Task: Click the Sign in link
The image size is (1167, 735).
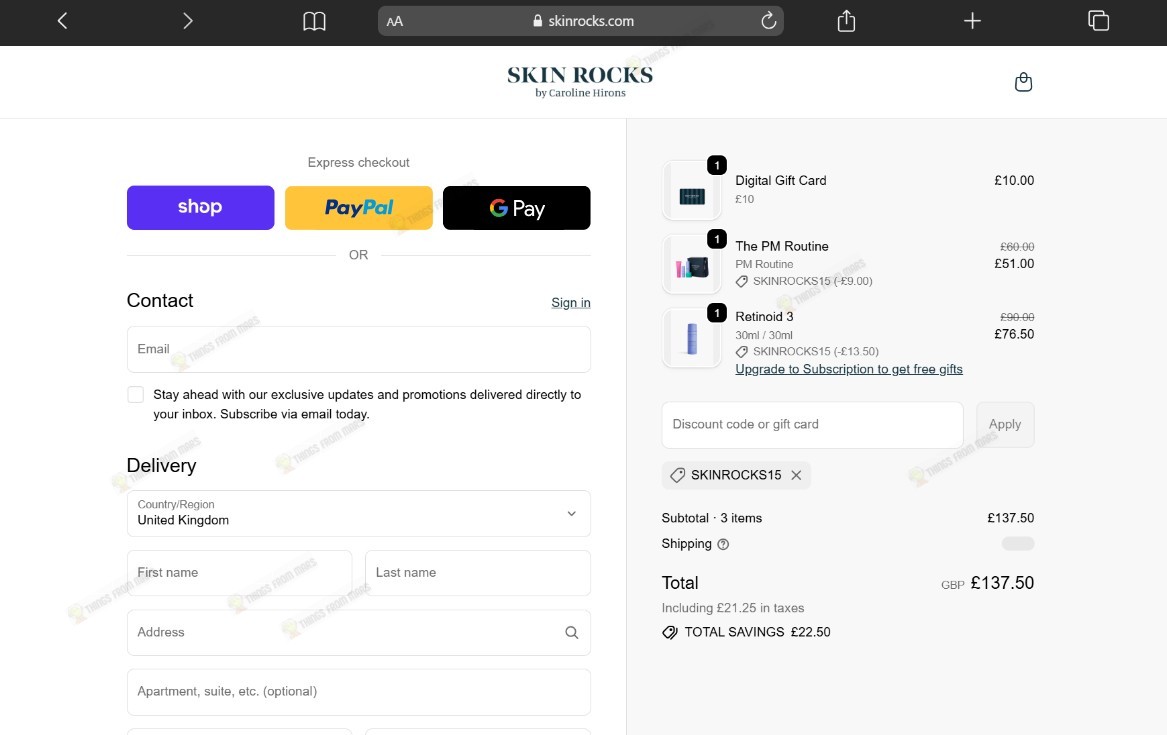Action: coord(571,302)
